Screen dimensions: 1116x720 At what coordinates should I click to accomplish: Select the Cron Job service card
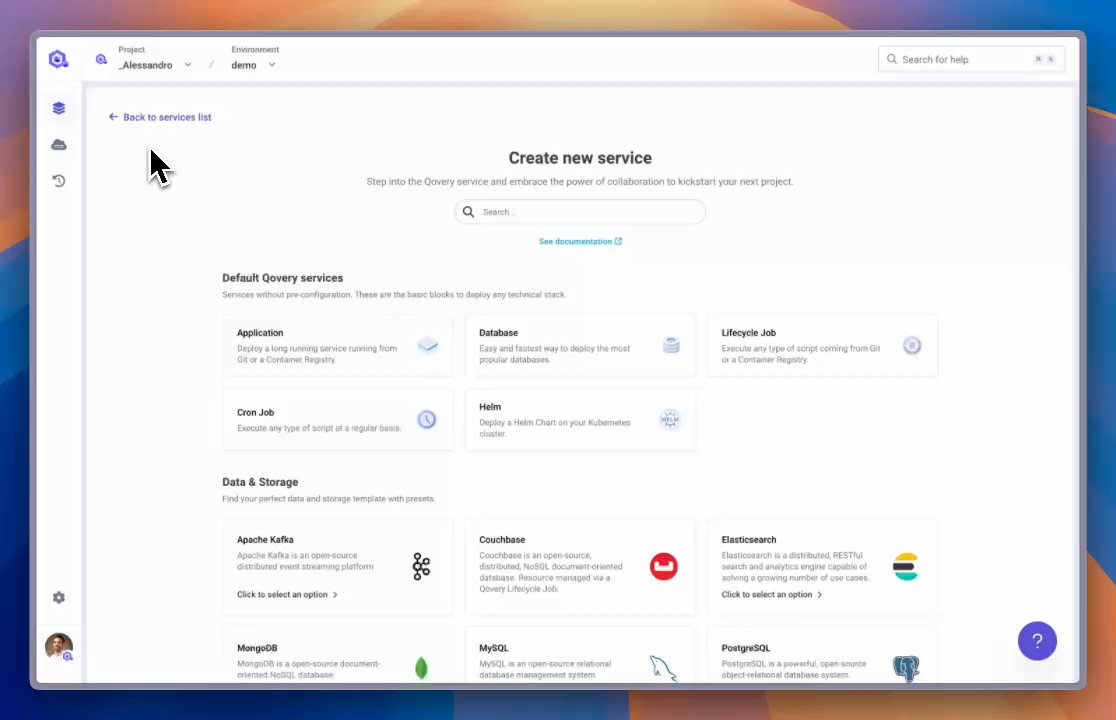pyautogui.click(x=337, y=420)
